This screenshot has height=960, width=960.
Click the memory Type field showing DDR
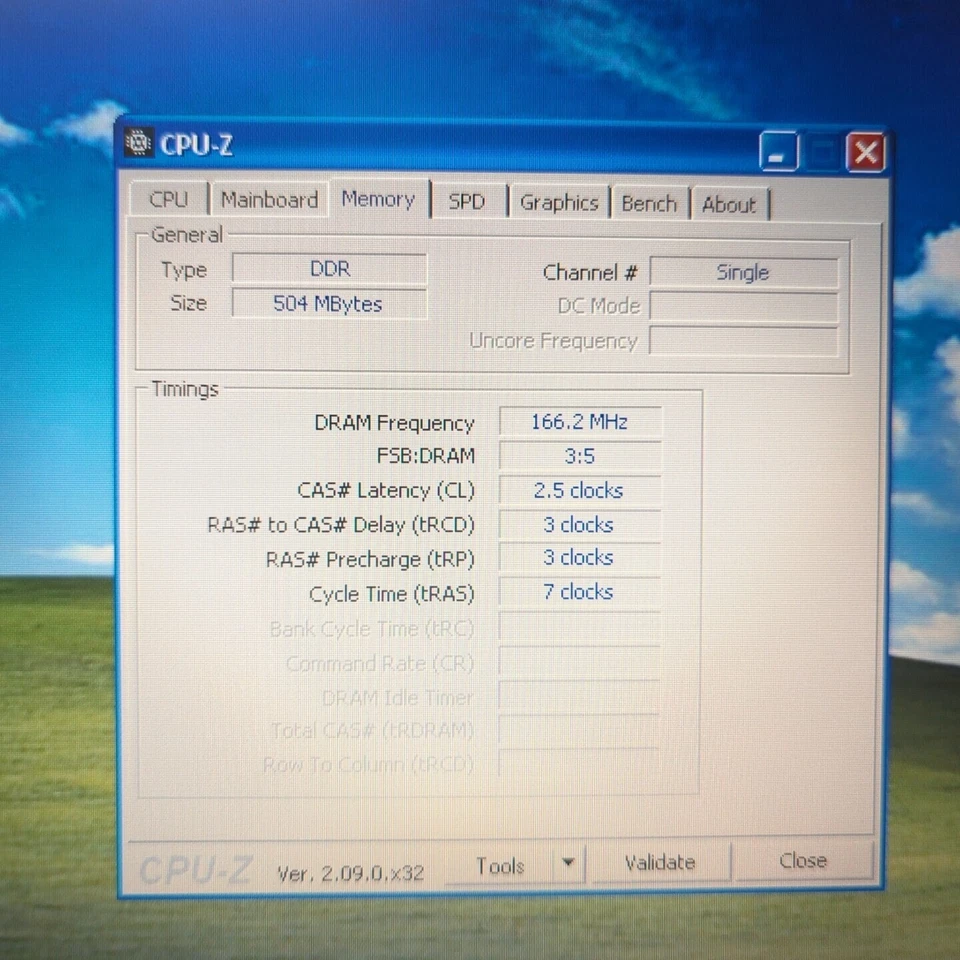[x=328, y=268]
